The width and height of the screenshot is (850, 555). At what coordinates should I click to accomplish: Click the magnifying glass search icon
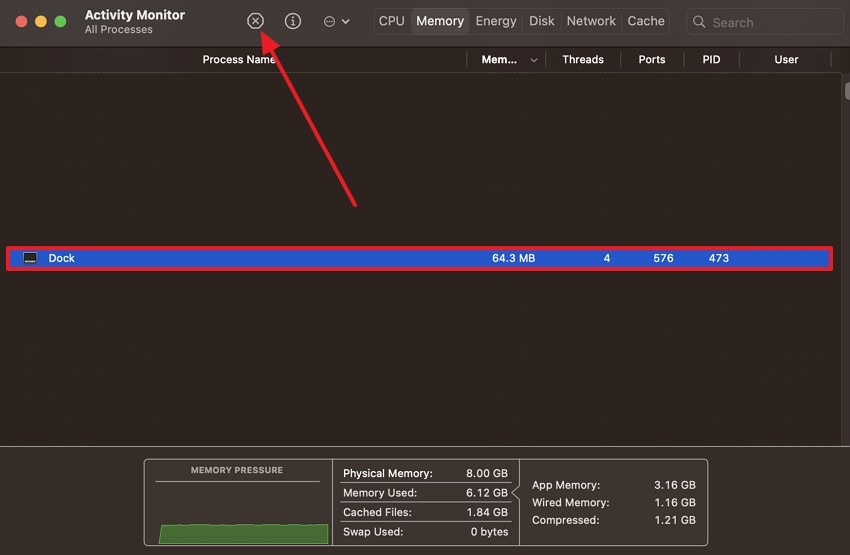point(699,22)
